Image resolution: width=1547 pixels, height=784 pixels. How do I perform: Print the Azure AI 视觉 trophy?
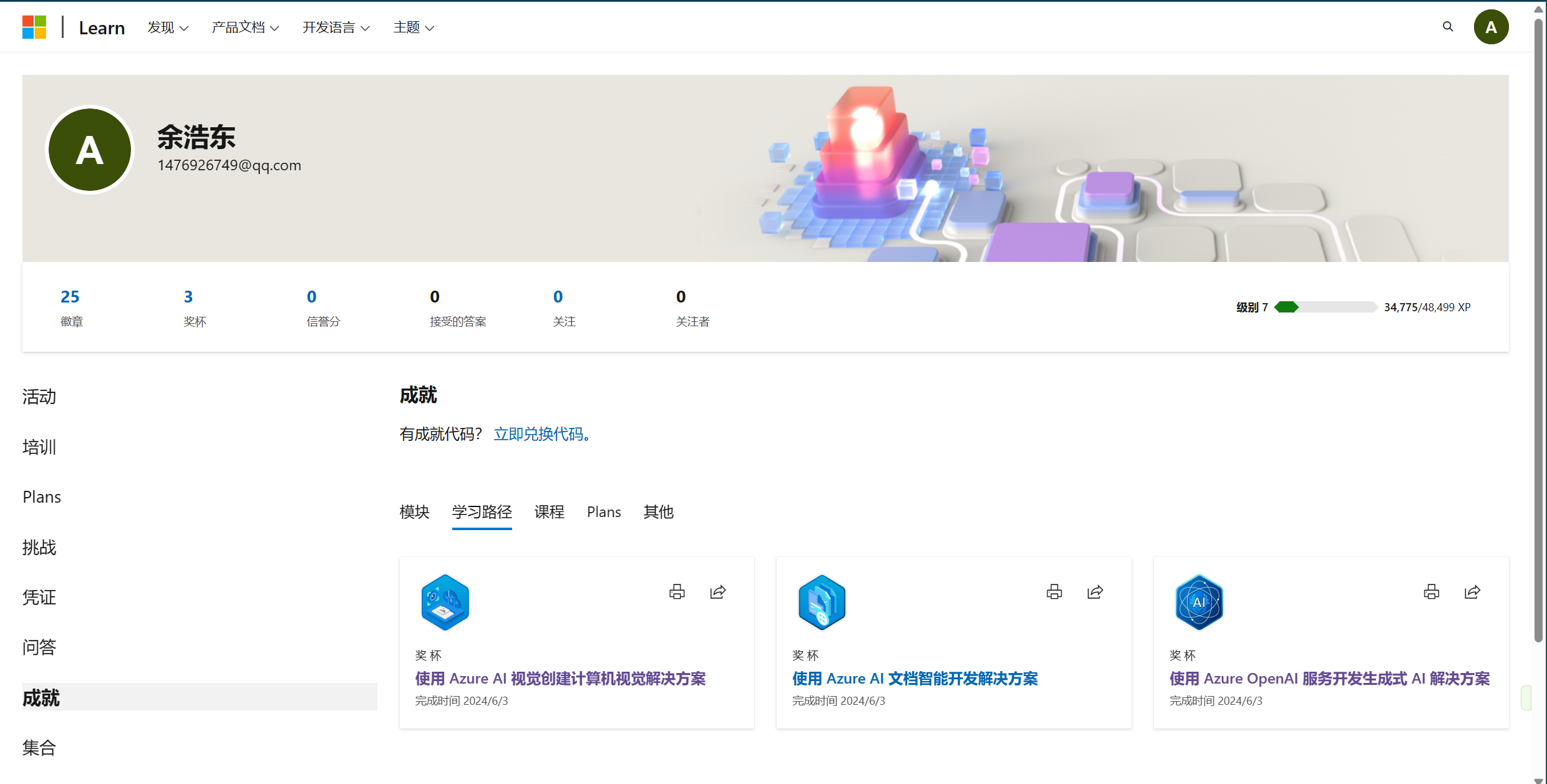click(x=677, y=591)
